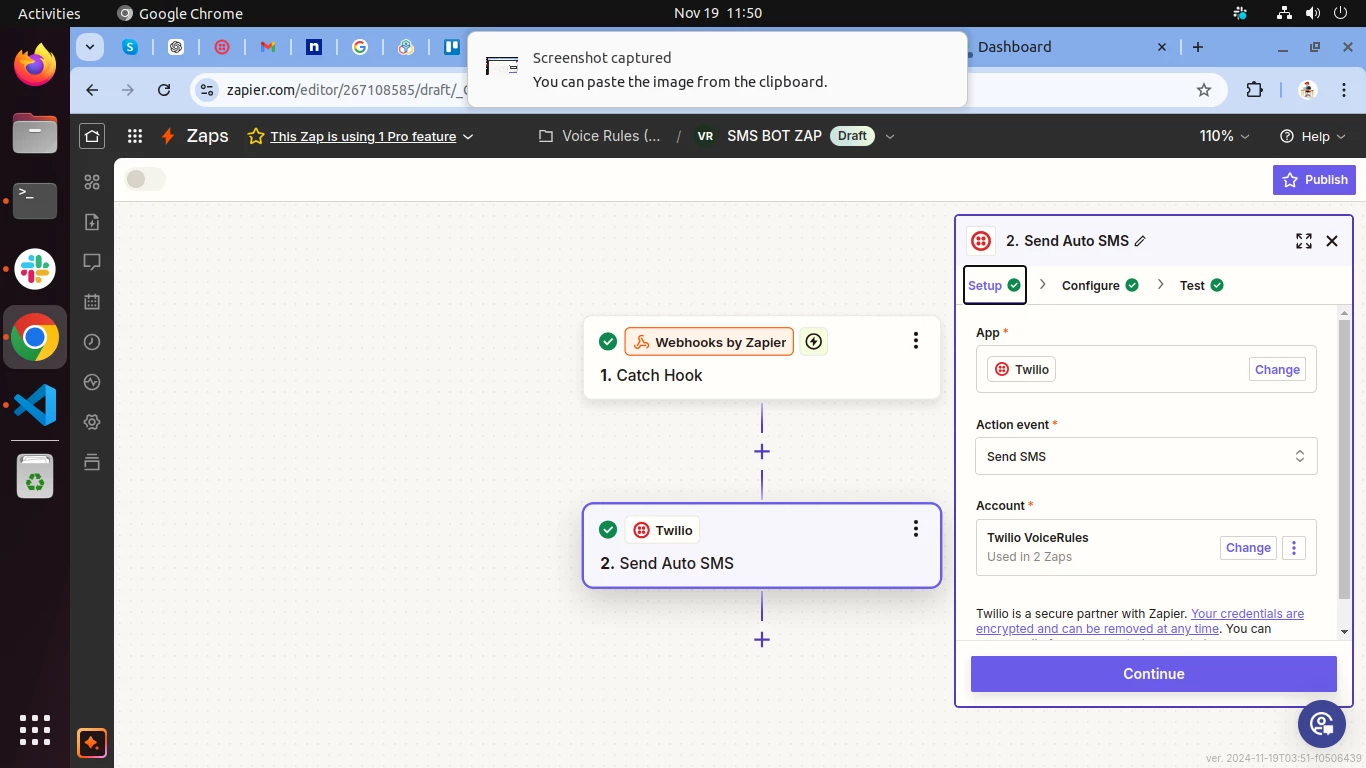Image resolution: width=1366 pixels, height=768 pixels.
Task: Switch to the Skype browser tab
Action: click(130, 47)
